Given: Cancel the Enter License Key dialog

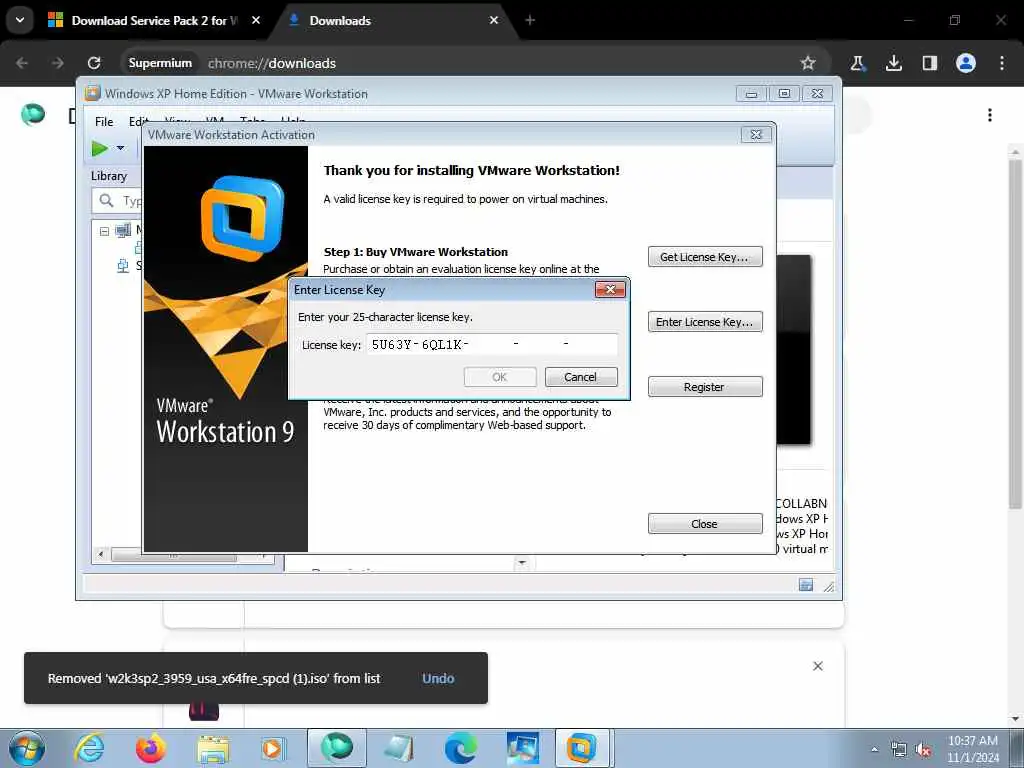Looking at the screenshot, I should point(581,377).
